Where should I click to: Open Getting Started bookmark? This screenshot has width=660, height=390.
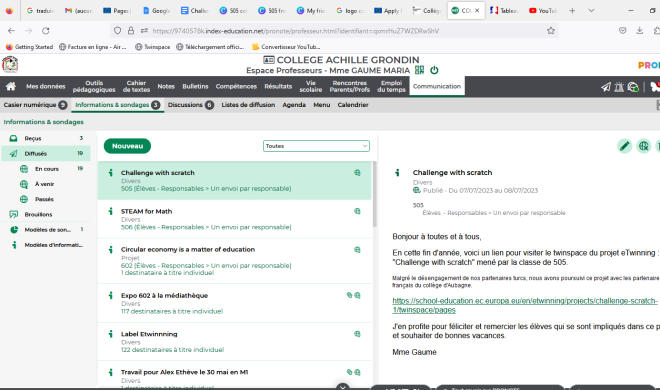click(29, 47)
